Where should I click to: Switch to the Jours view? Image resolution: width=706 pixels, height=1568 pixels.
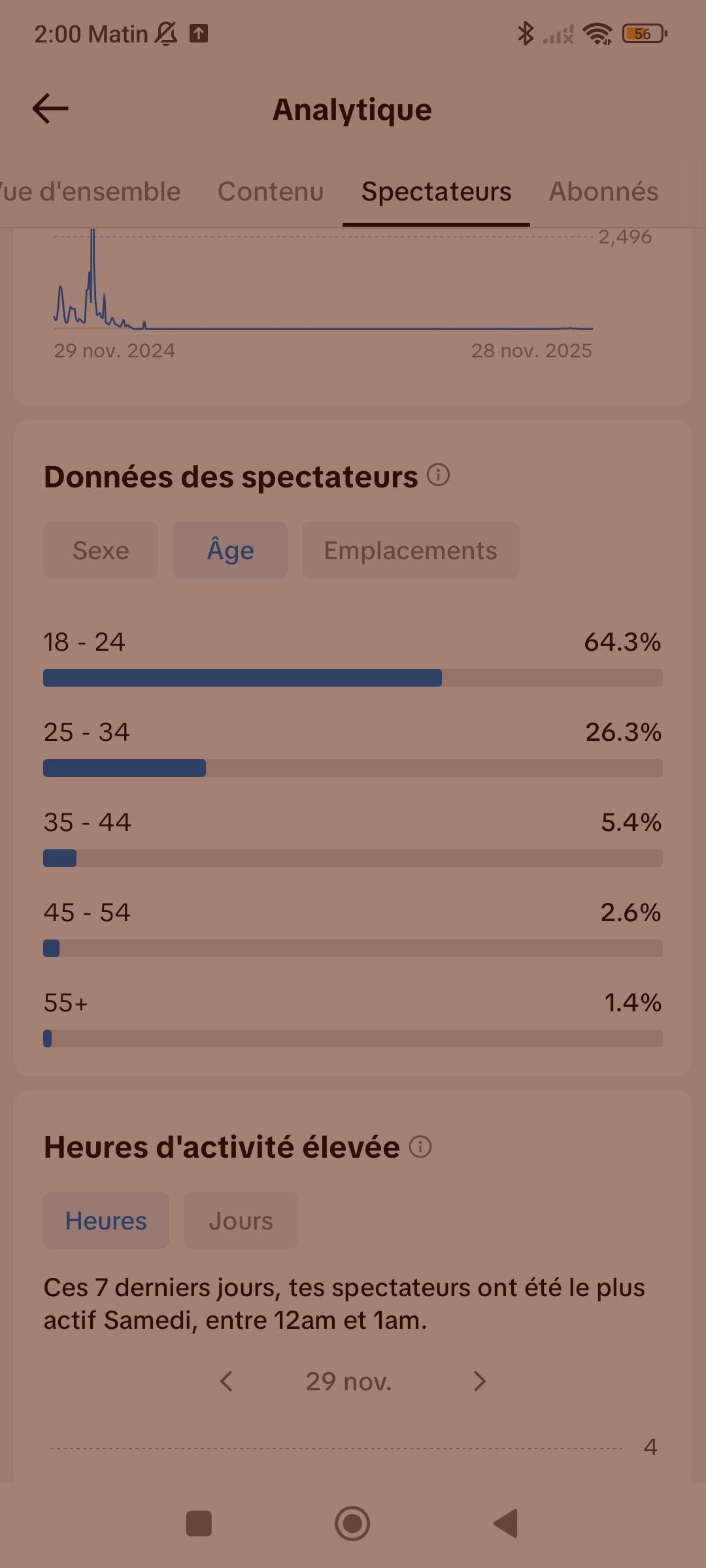coord(241,1220)
